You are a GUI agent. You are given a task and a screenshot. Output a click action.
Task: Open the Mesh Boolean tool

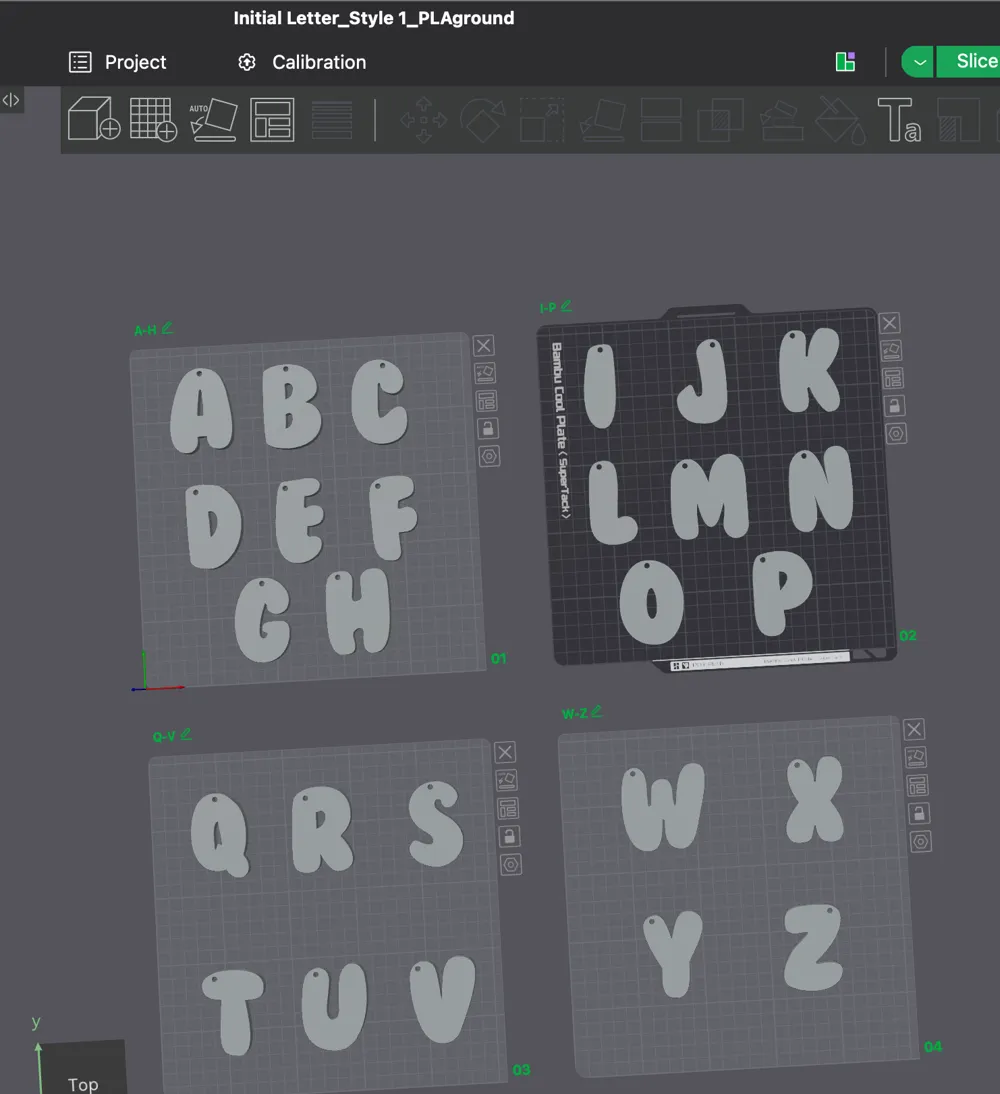click(x=721, y=120)
